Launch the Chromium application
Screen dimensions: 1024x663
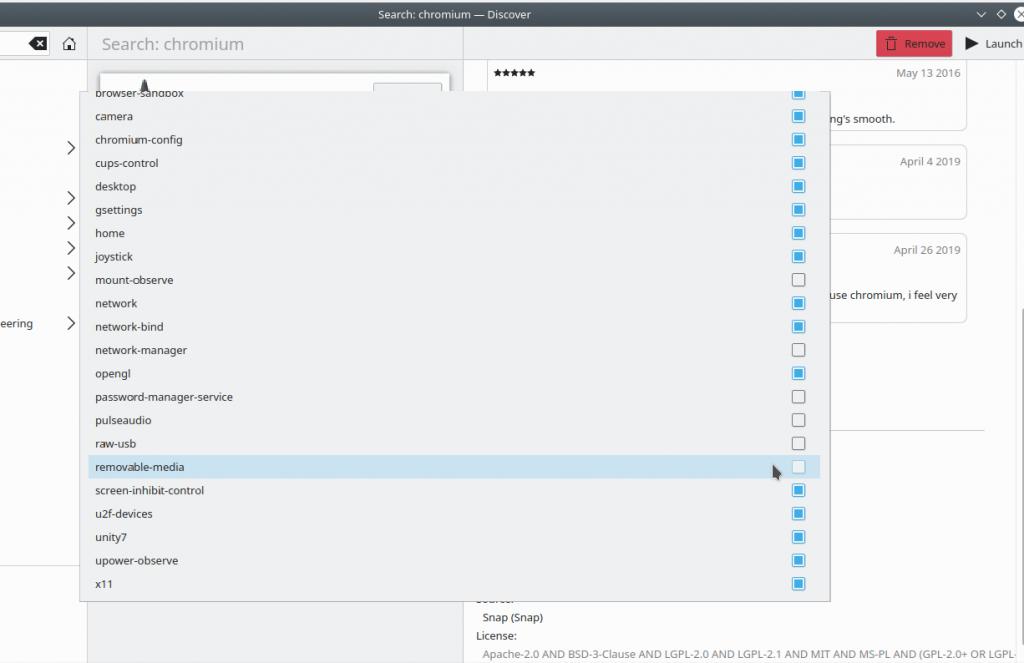pyautogui.click(x=993, y=44)
